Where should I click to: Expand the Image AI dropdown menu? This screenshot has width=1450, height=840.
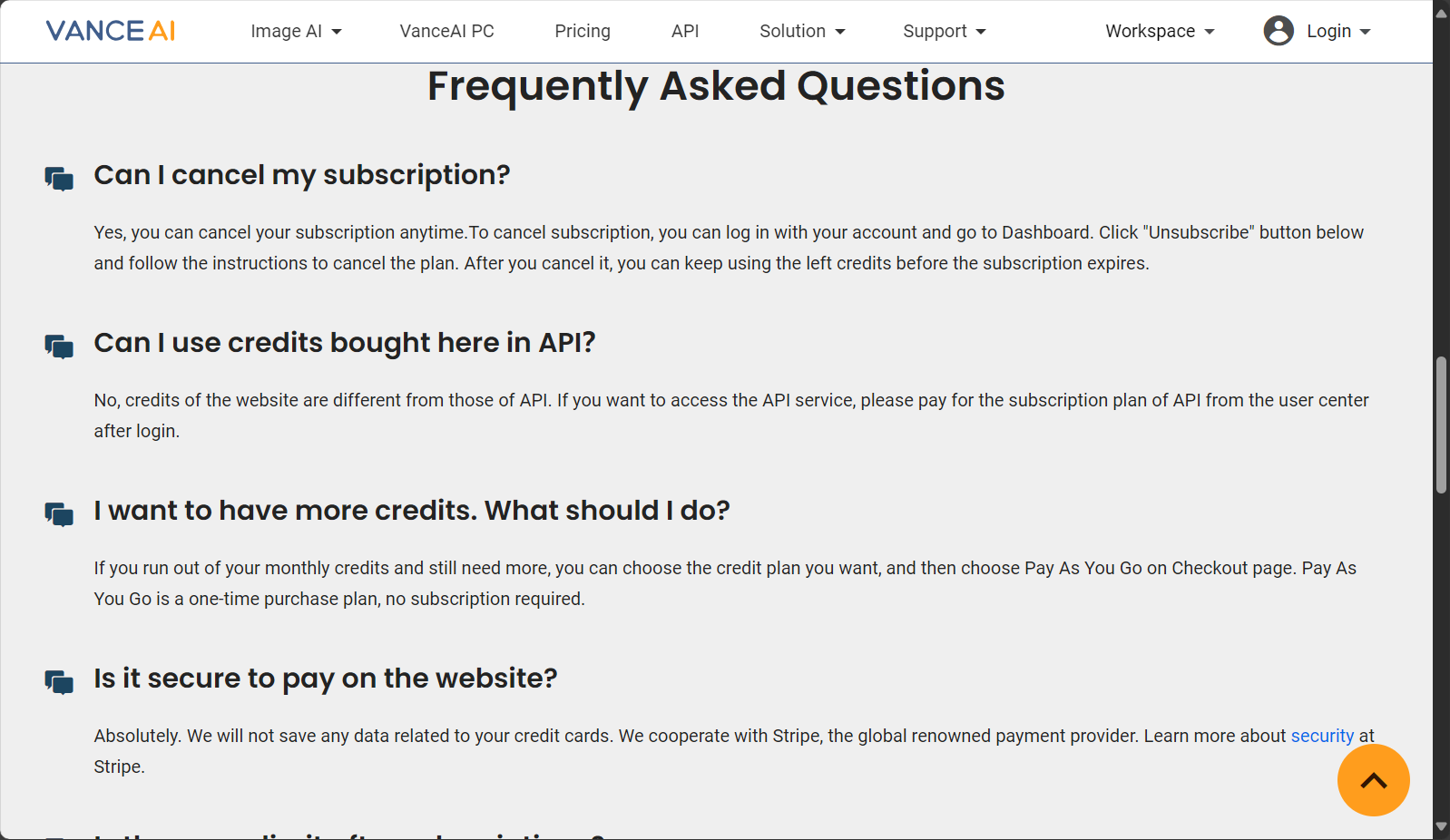[296, 31]
